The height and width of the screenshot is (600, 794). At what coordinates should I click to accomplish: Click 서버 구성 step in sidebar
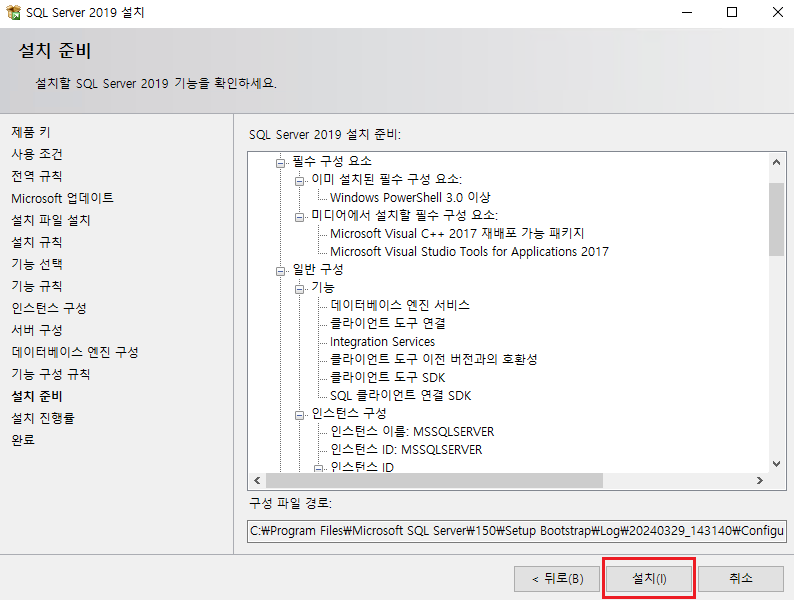click(x=37, y=330)
